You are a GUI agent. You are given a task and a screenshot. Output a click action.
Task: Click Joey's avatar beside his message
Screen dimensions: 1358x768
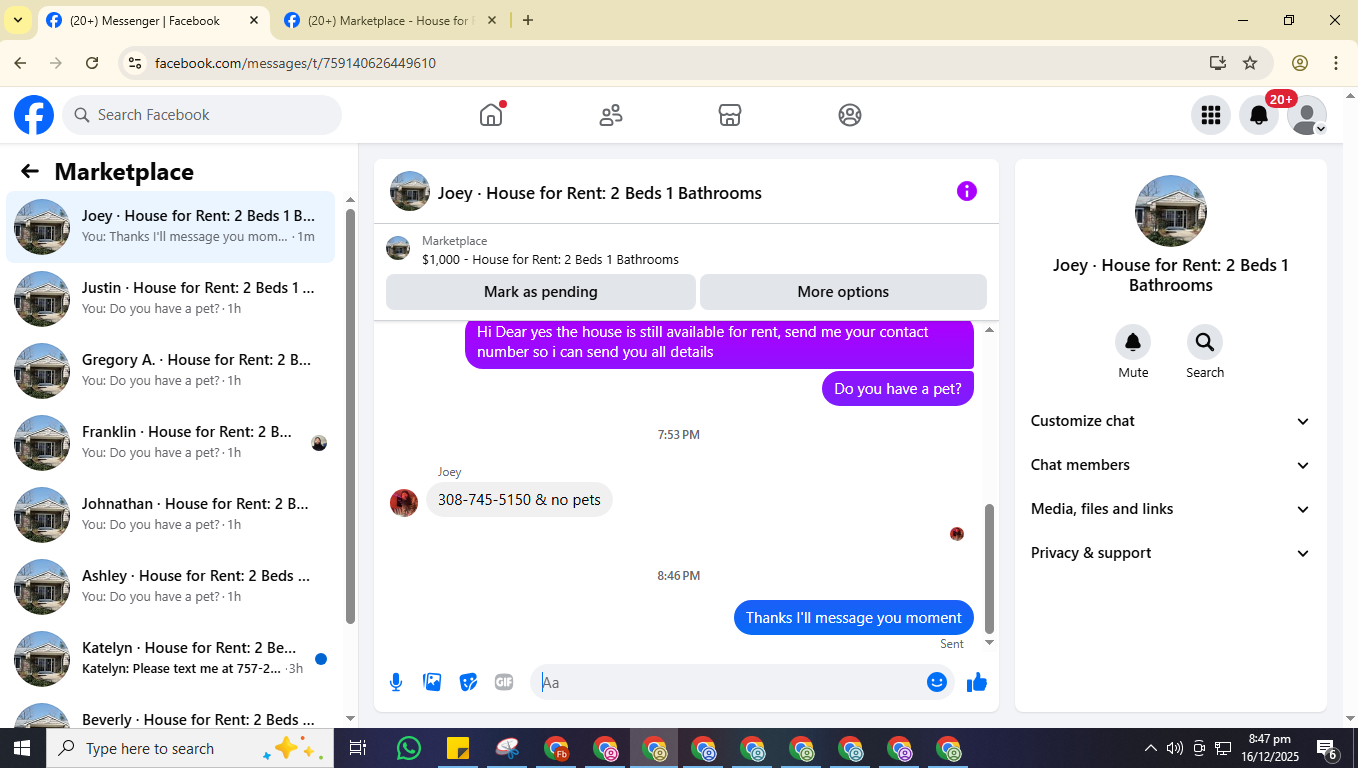click(x=404, y=502)
